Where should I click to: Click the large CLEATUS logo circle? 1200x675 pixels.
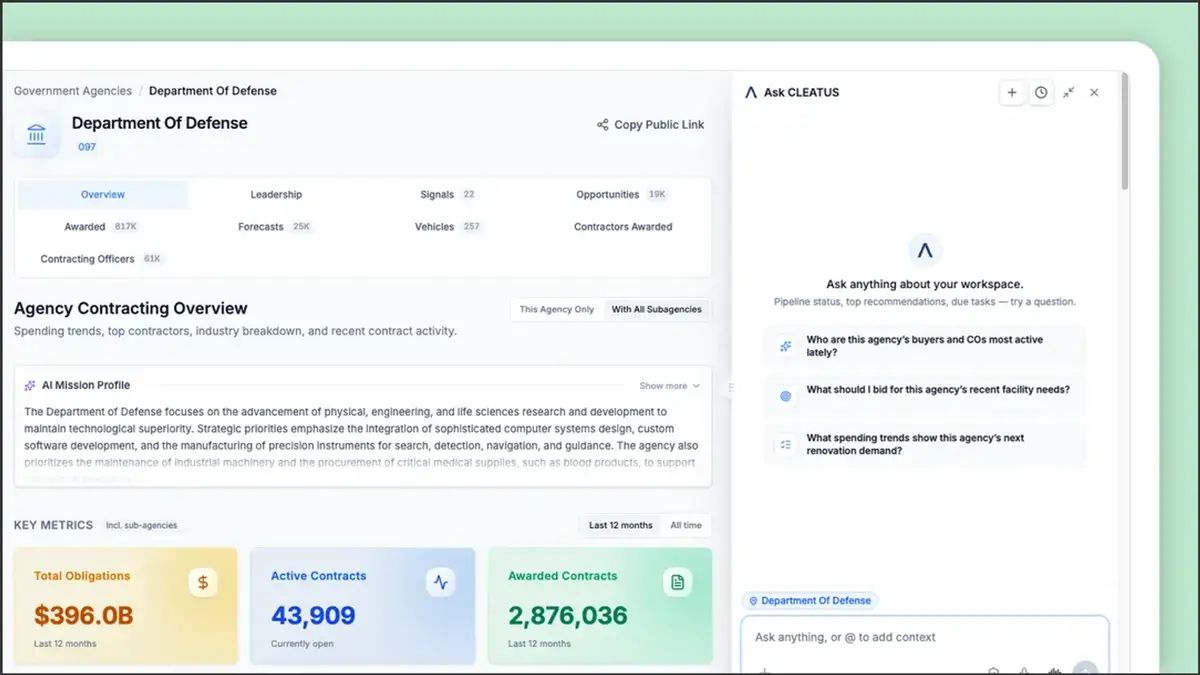tap(925, 250)
